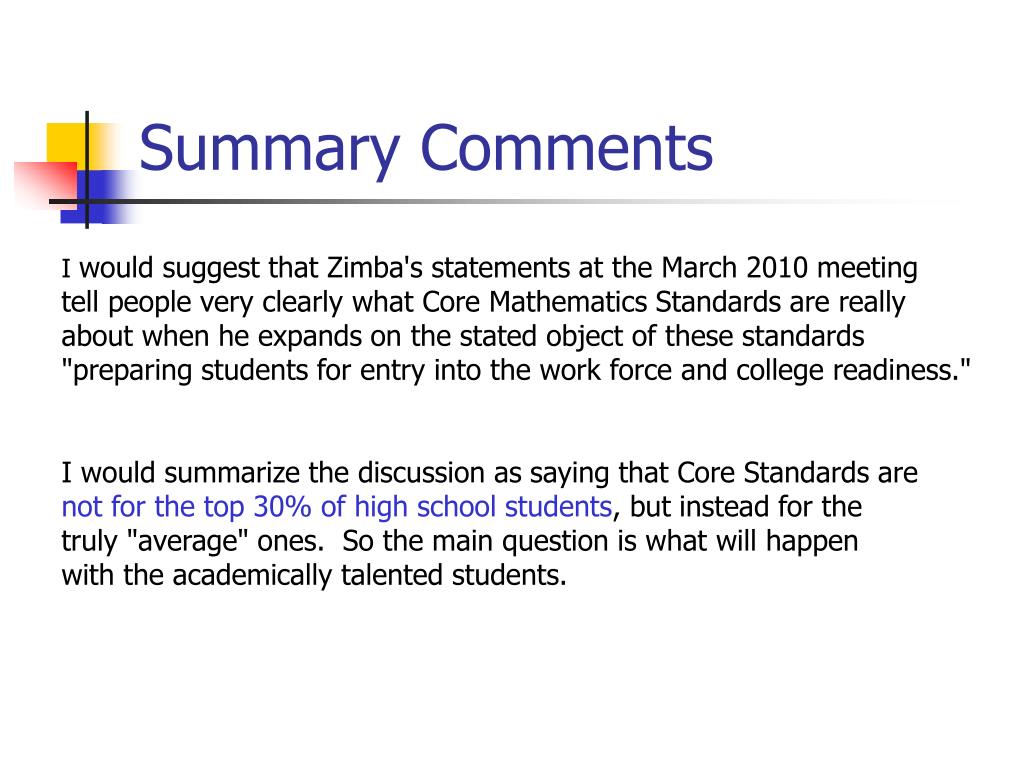Click the red square in title decoration
This screenshot has height=768, width=1024.
coord(46,184)
